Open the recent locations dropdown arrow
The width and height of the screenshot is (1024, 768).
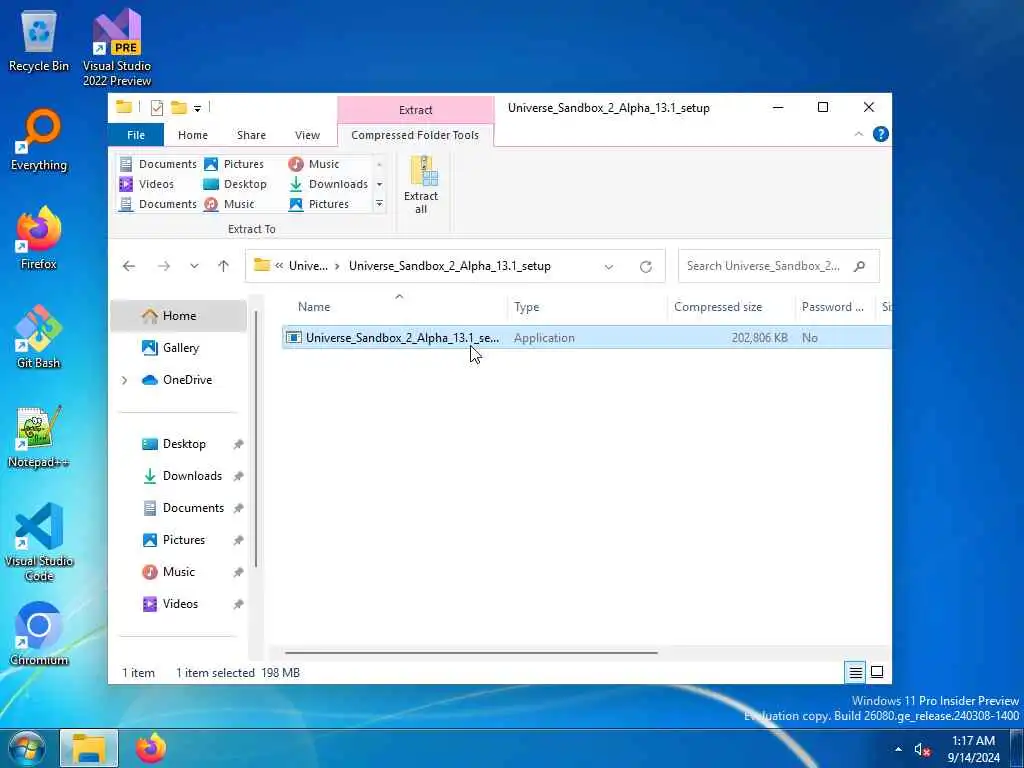coord(194,266)
